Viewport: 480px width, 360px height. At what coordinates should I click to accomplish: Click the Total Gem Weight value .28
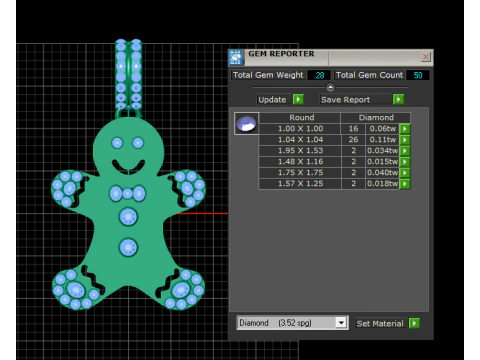pyautogui.click(x=319, y=75)
